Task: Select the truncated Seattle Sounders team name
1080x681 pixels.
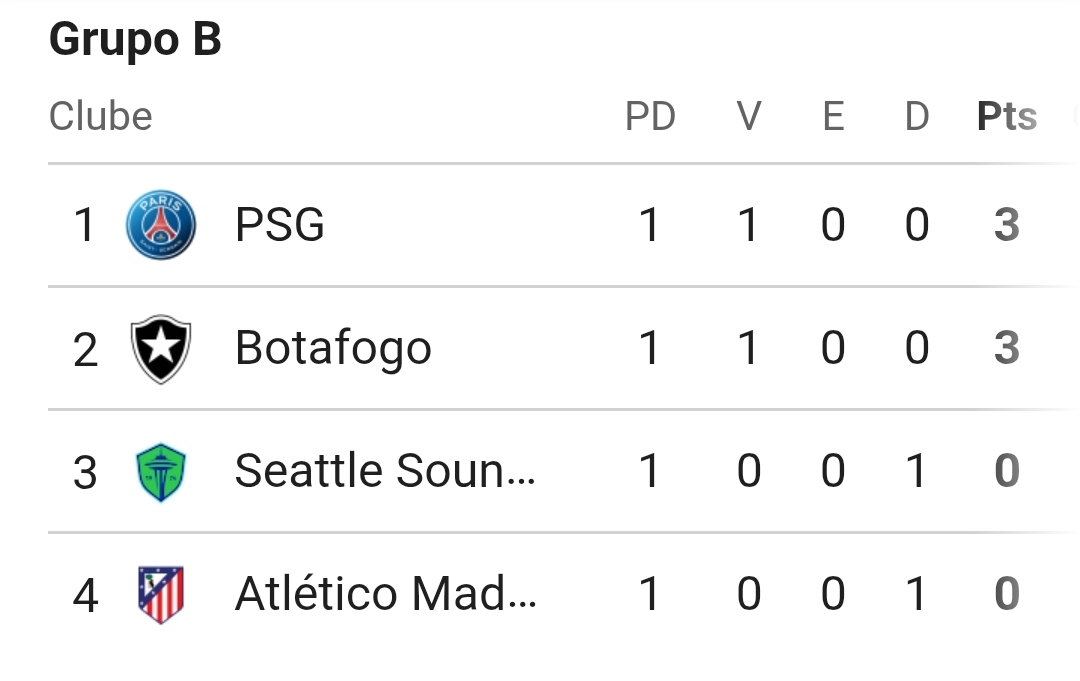Action: pos(385,471)
